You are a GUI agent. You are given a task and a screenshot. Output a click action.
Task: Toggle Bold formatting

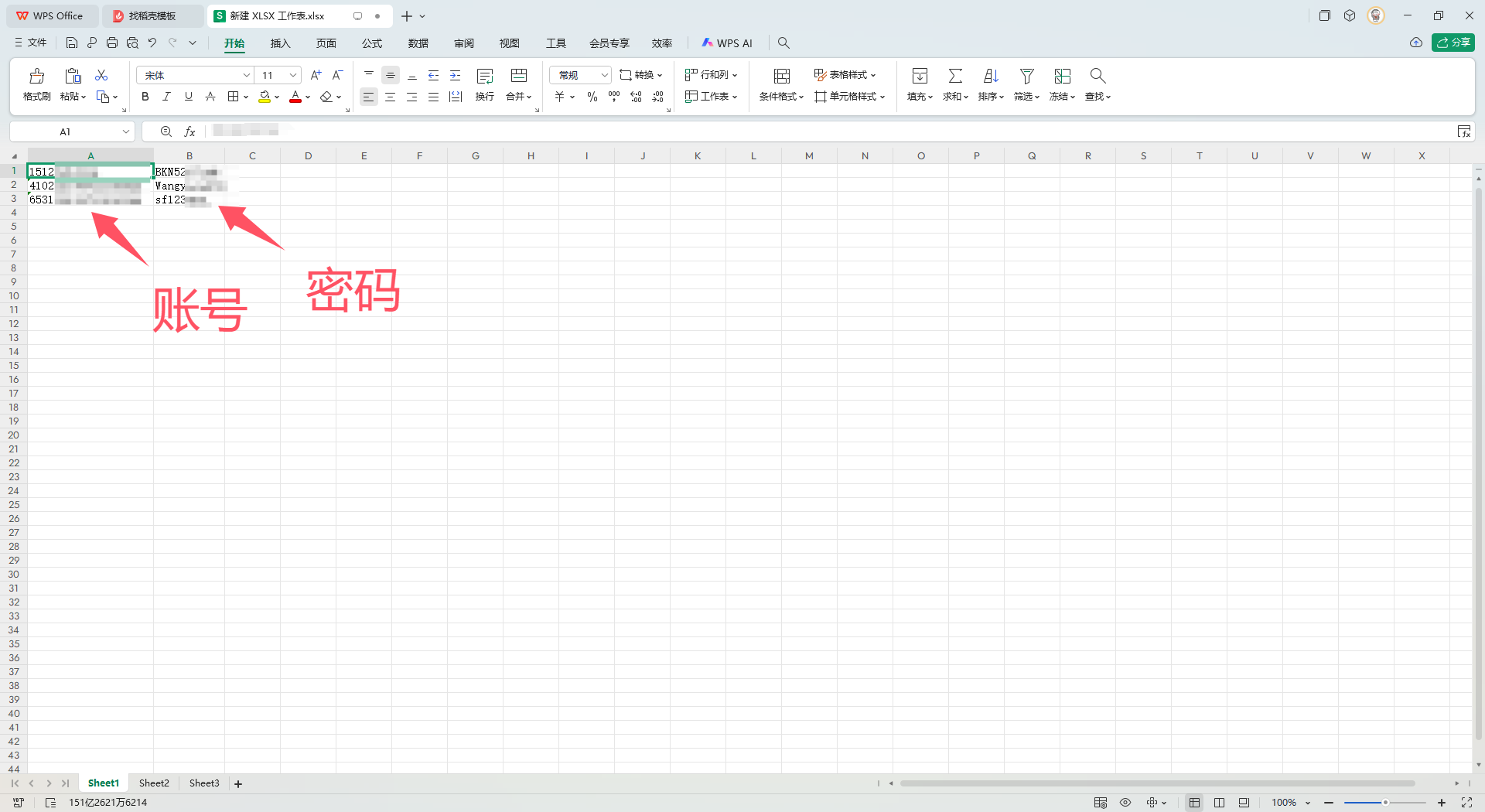click(x=145, y=97)
